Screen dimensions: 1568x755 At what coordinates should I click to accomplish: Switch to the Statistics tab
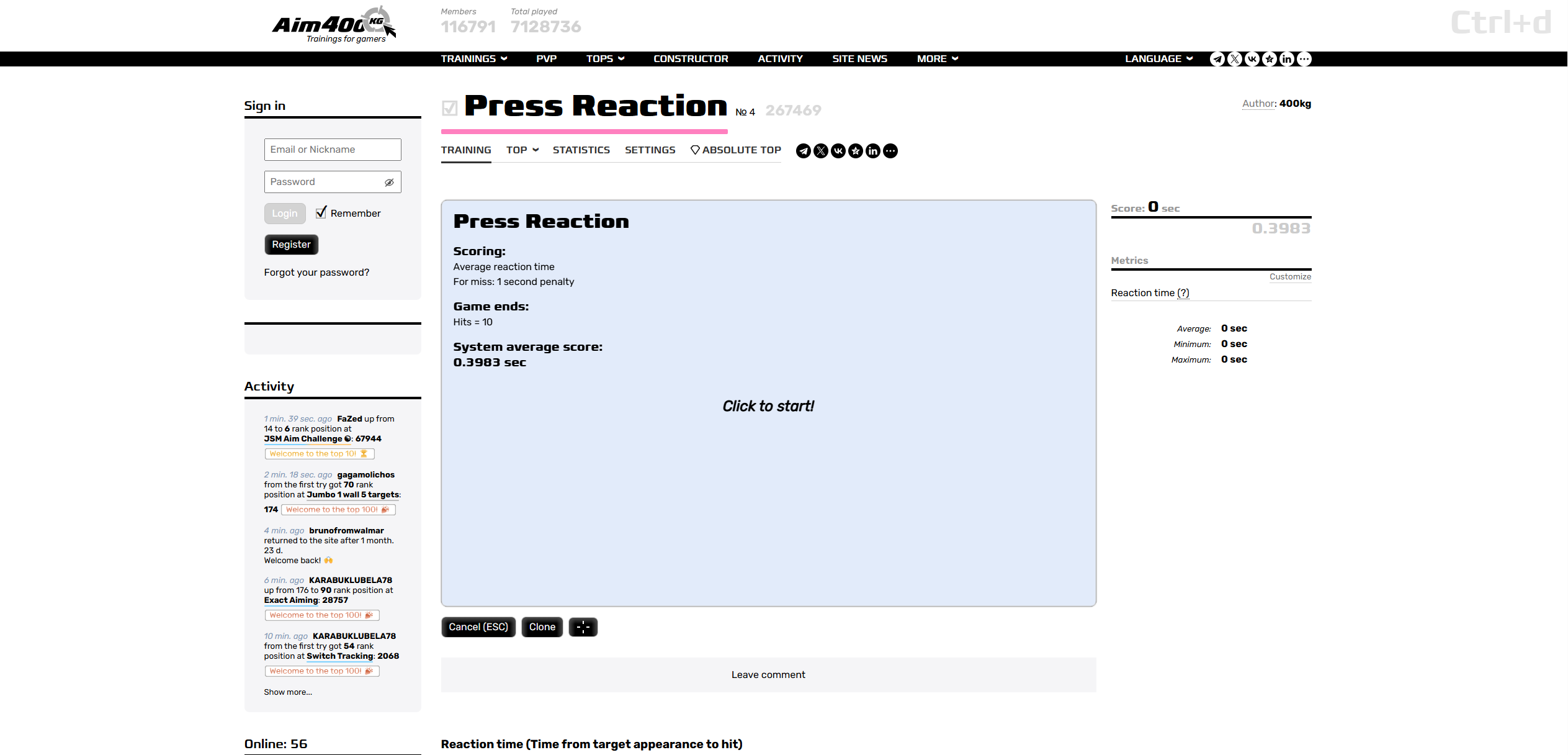[581, 150]
